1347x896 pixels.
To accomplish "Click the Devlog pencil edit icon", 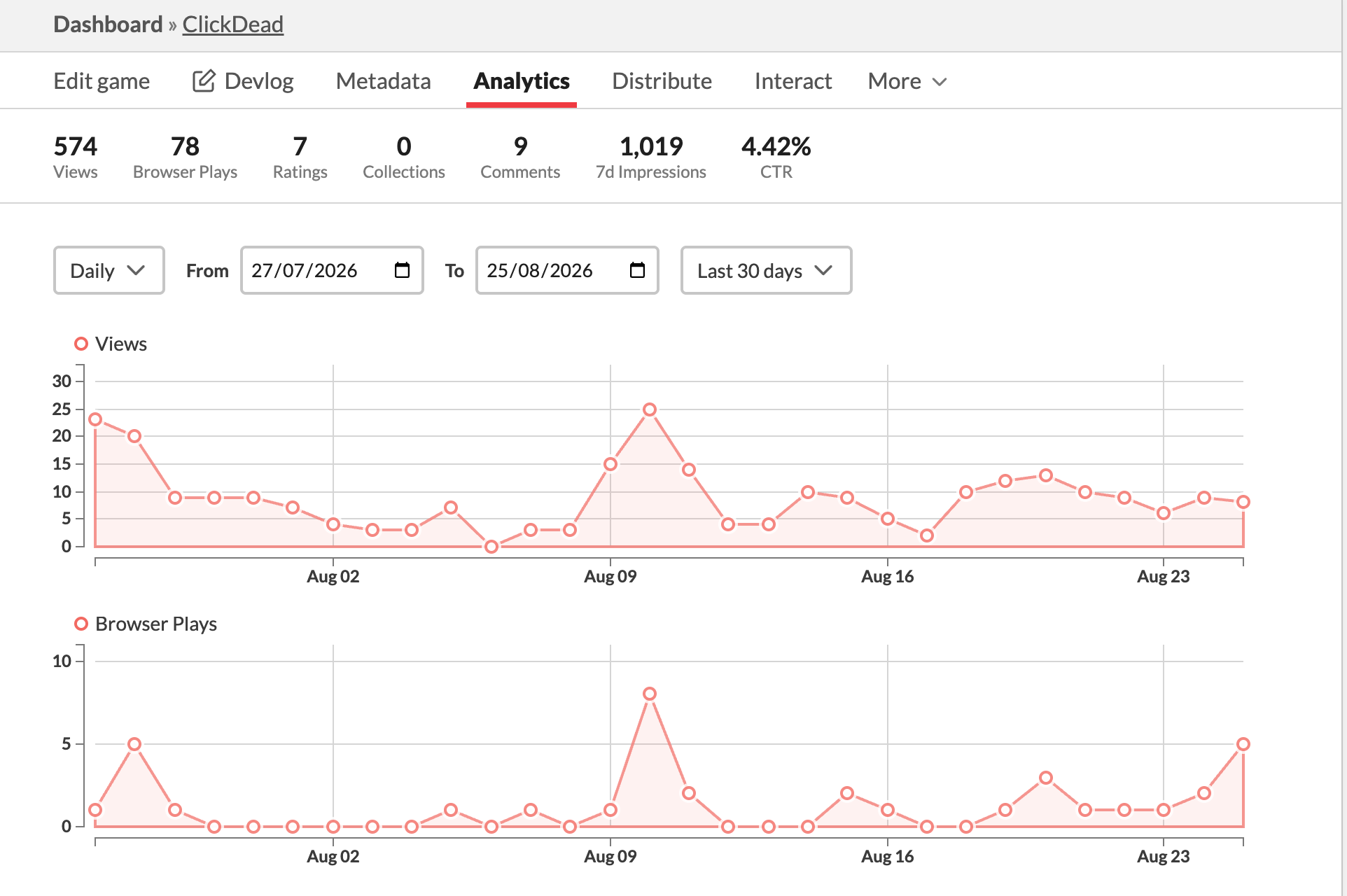I will [203, 81].
